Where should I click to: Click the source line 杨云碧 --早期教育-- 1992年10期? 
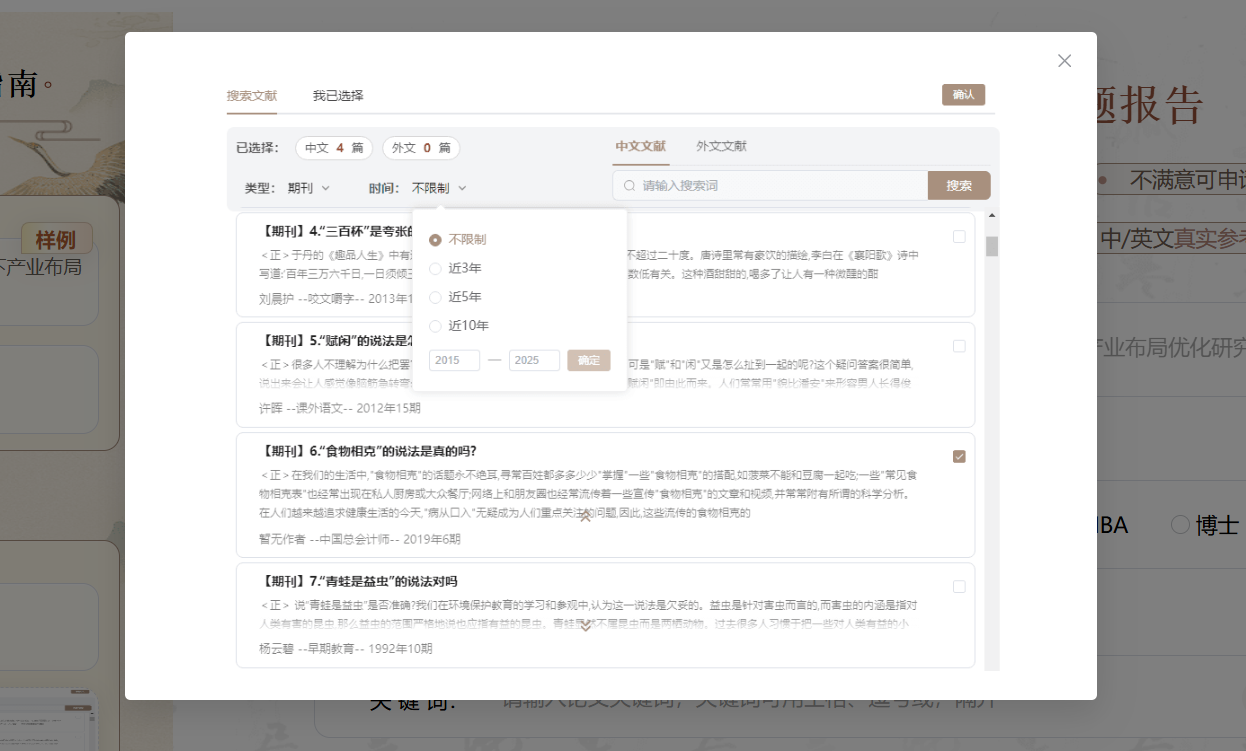[346, 649]
